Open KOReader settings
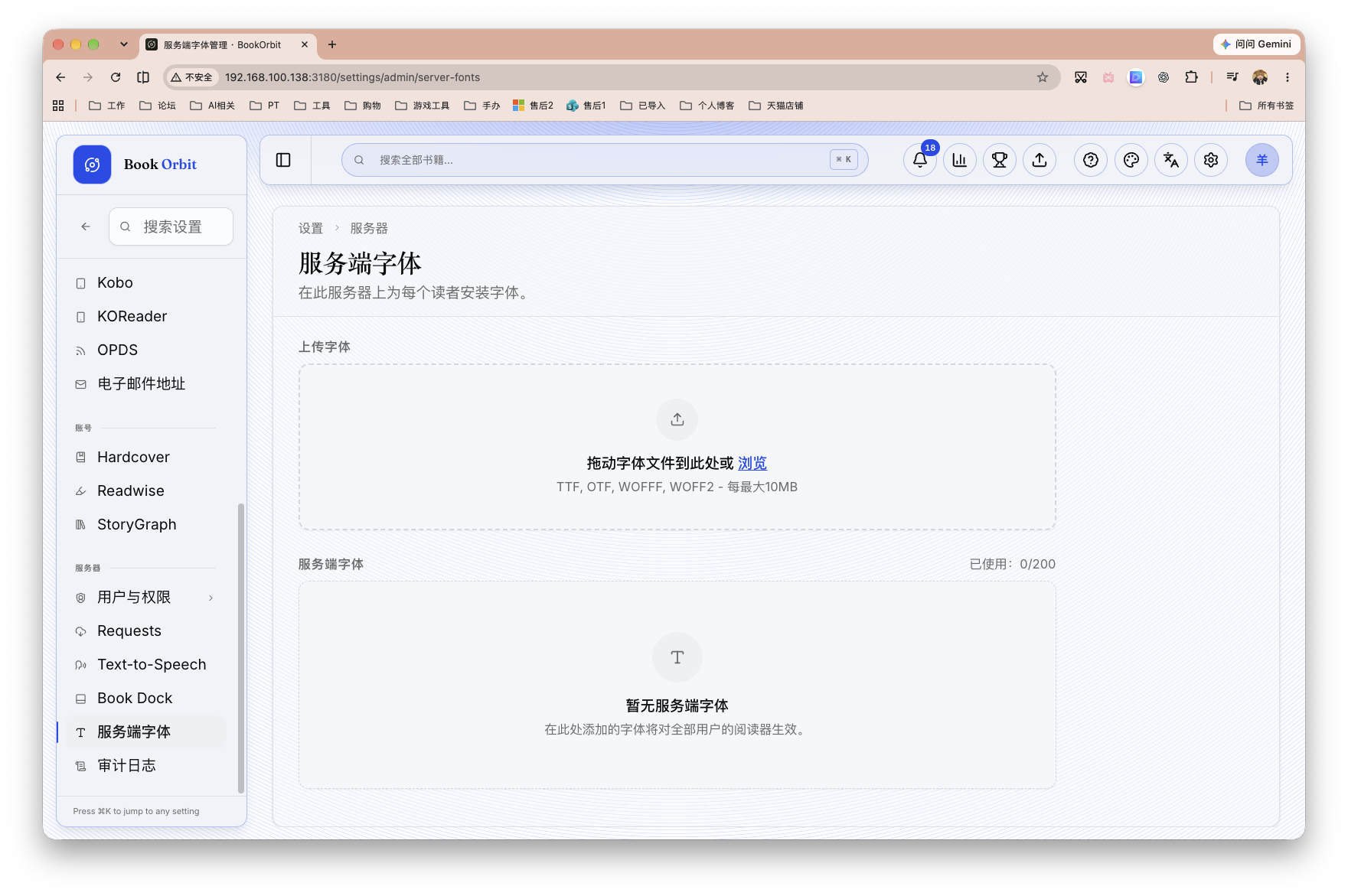 click(x=145, y=317)
